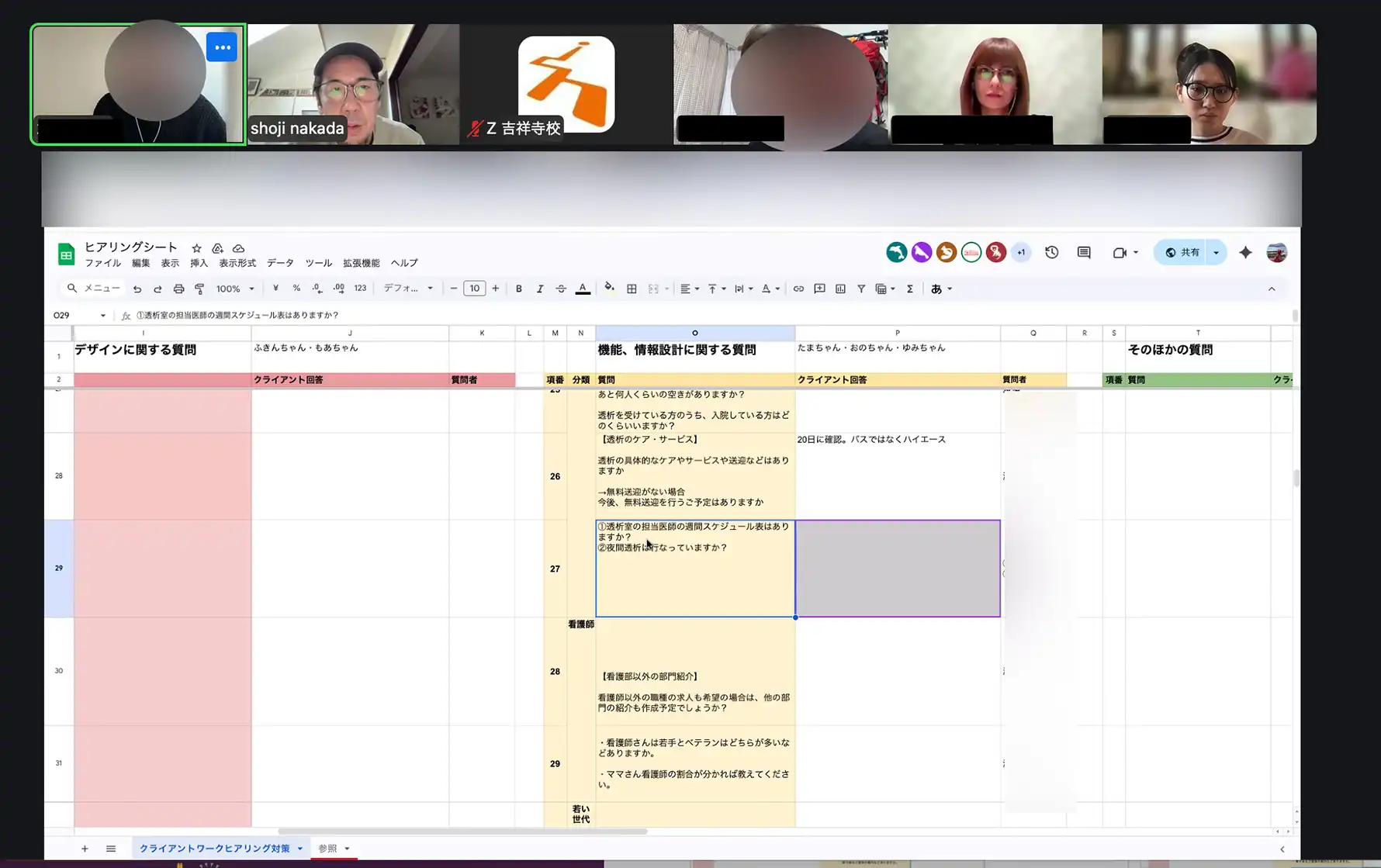Click the functions sigma icon
Viewport: 1381px width, 868px height.
click(909, 289)
